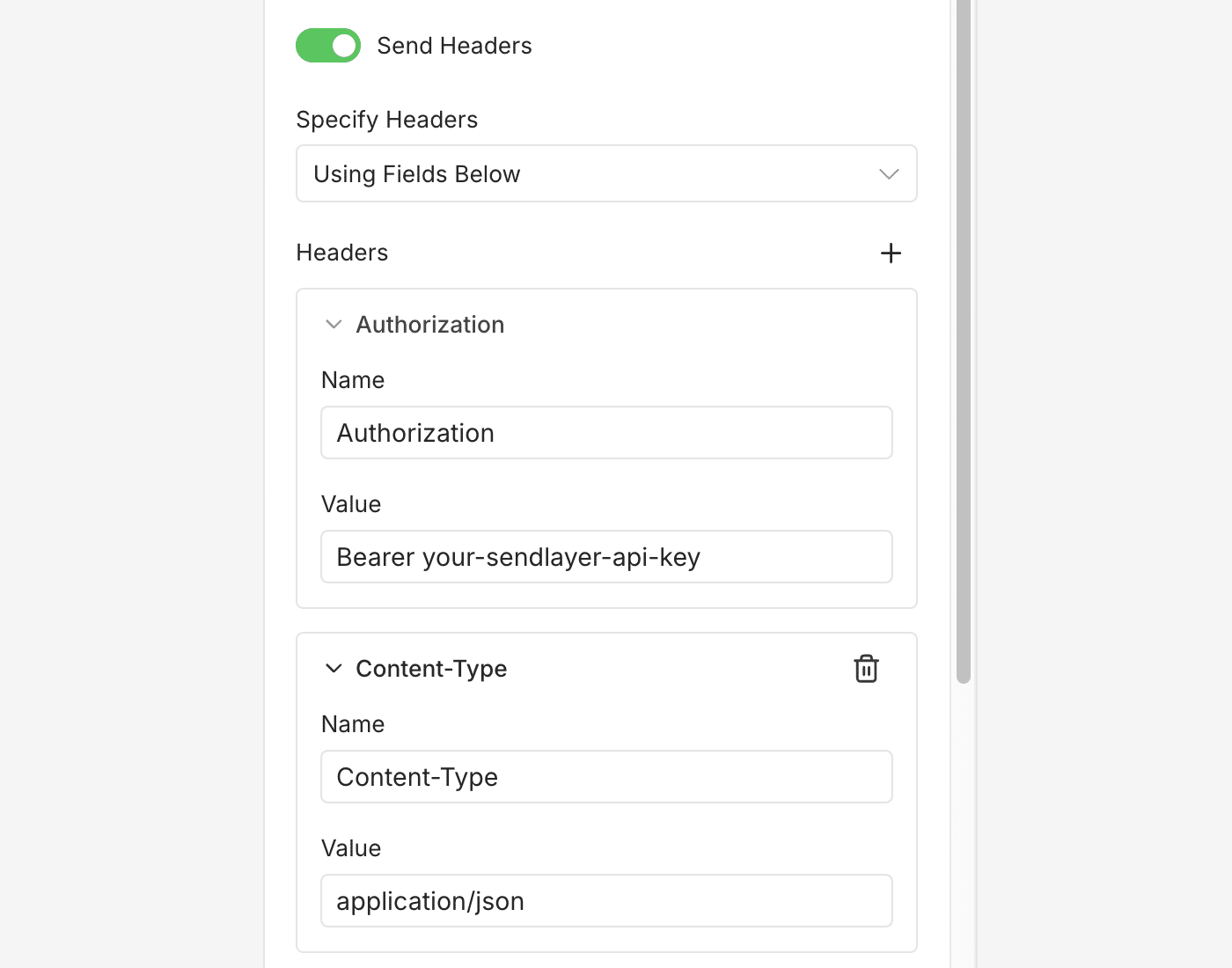Edit the application/json value field

coord(606,900)
